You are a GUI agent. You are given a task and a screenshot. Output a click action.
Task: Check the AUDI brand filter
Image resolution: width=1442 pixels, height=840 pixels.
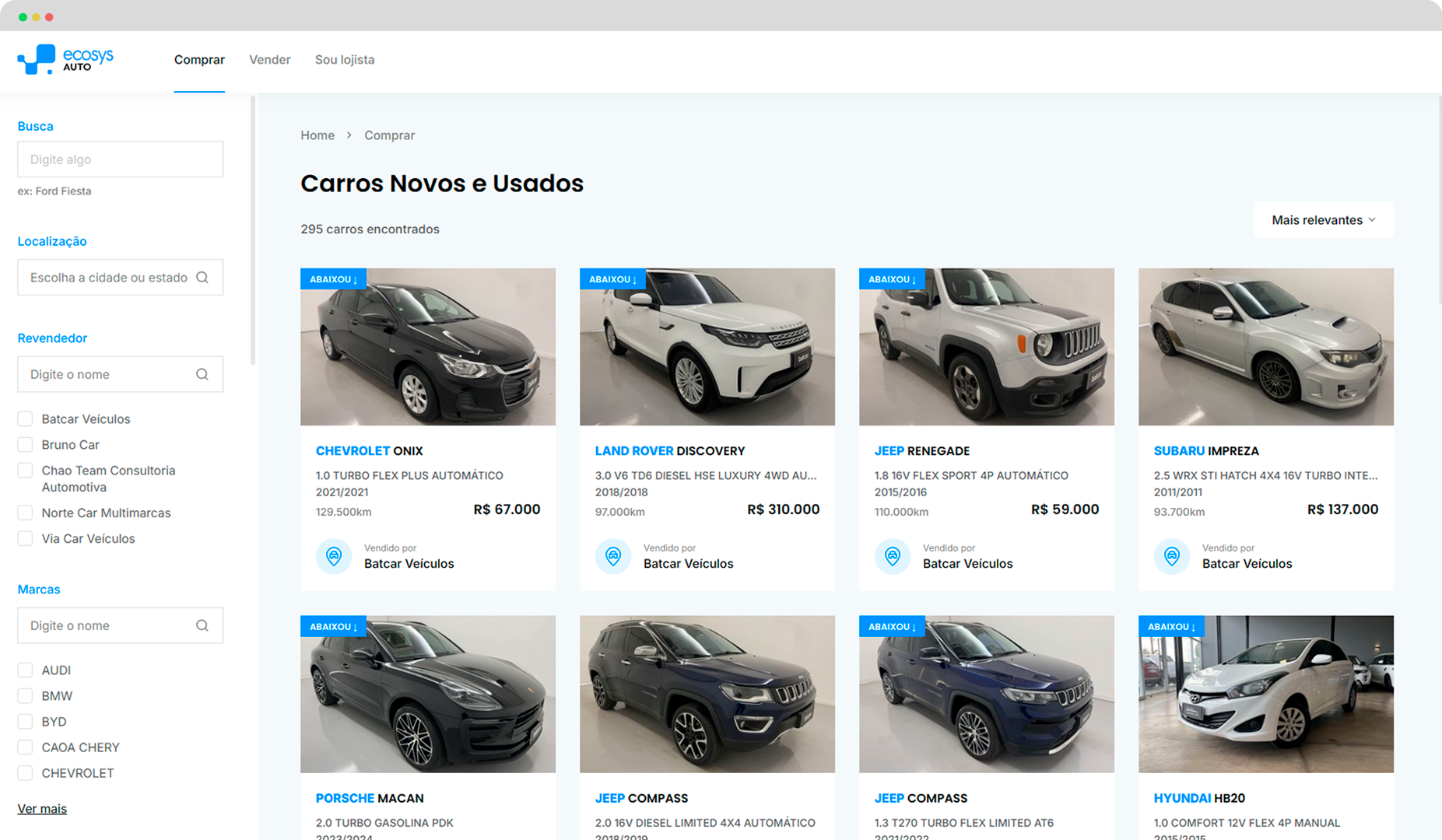click(x=25, y=670)
